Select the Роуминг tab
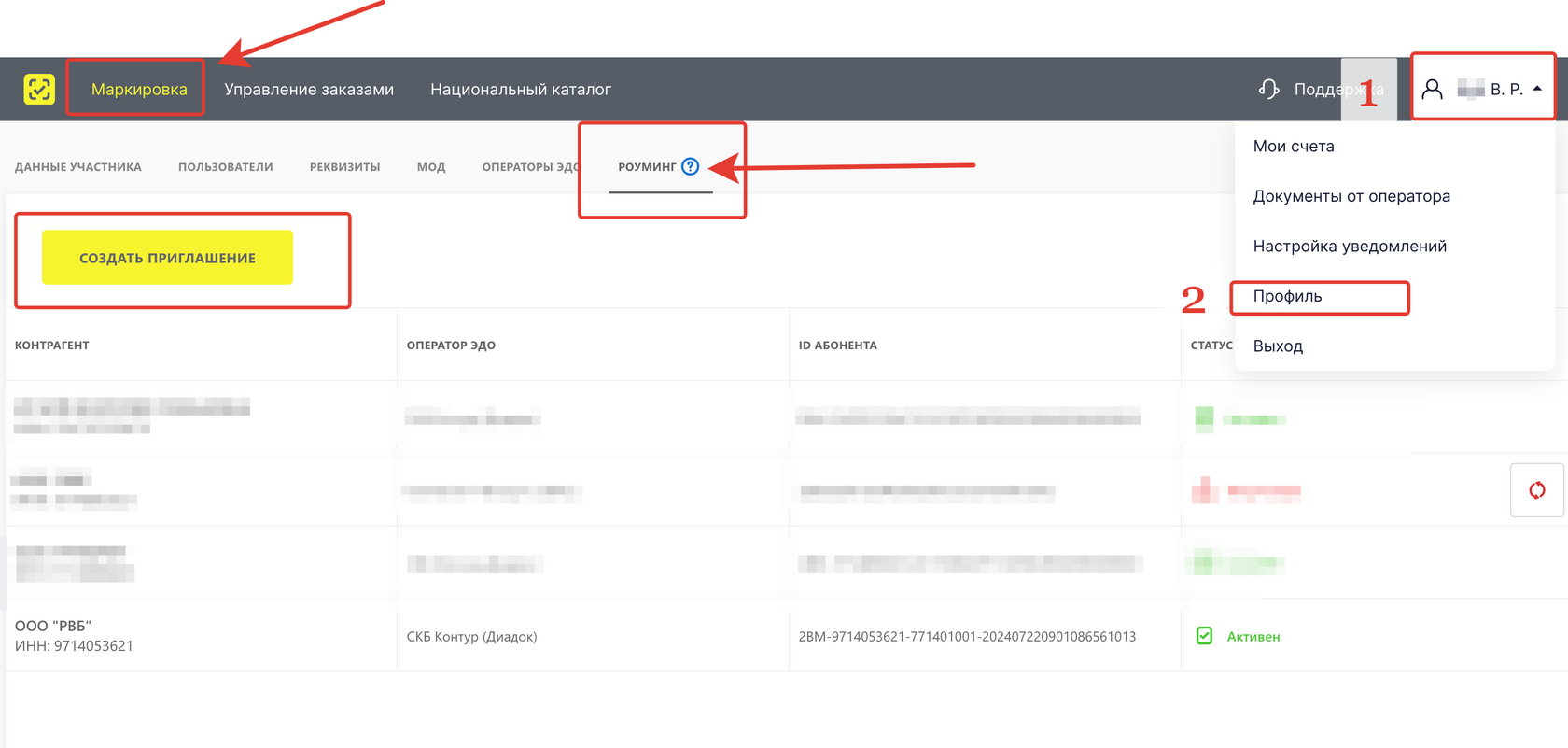 click(x=647, y=167)
